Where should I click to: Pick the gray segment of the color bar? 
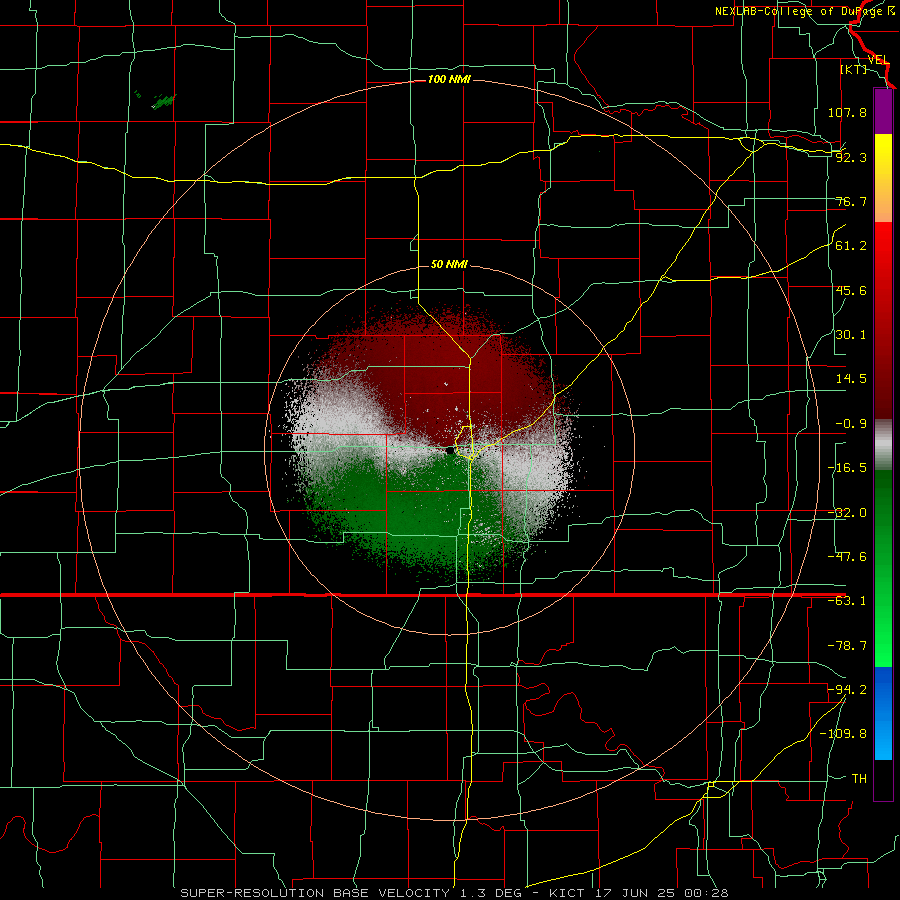tap(883, 445)
